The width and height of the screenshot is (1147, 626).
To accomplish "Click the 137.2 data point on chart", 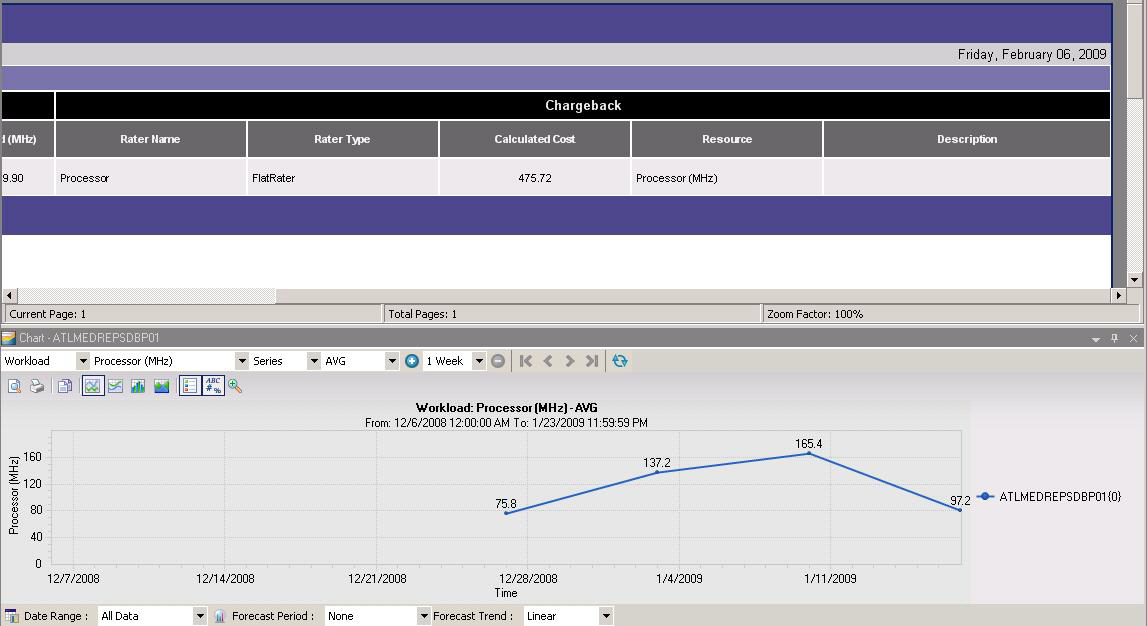I will [x=657, y=472].
